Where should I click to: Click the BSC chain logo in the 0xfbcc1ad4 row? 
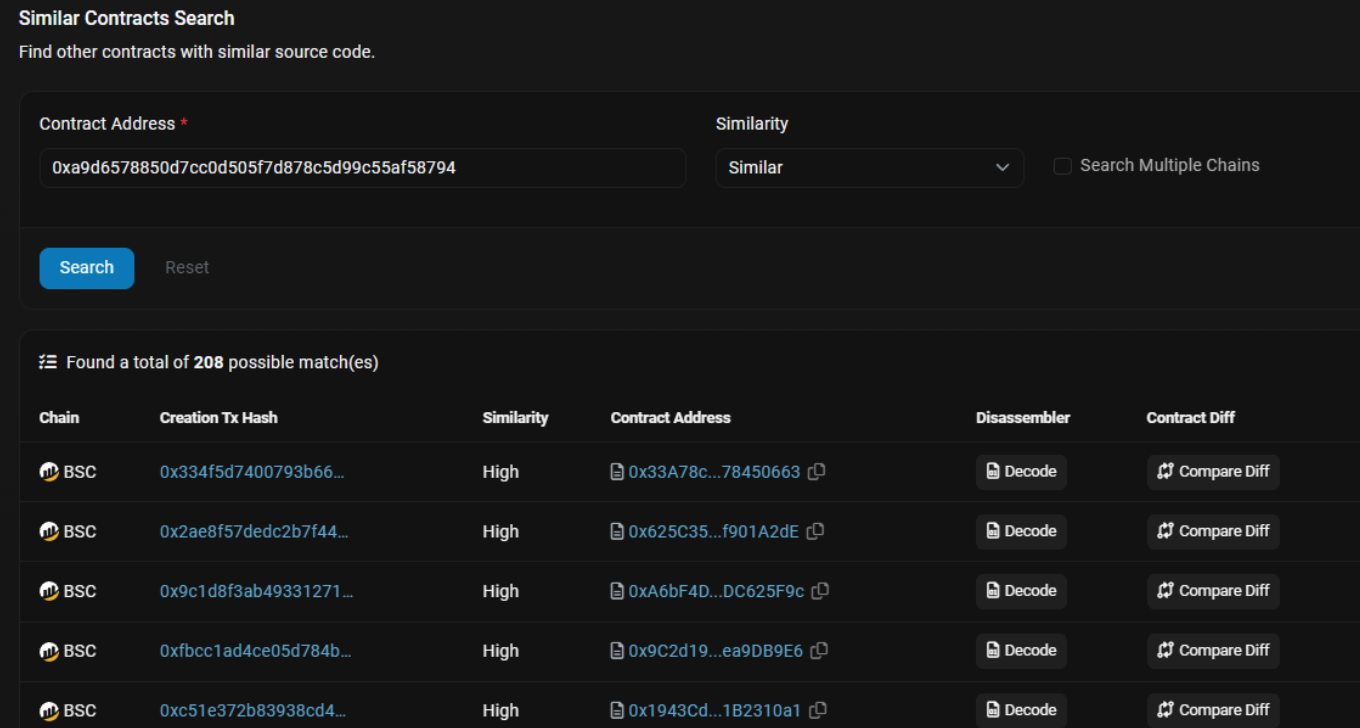pyautogui.click(x=49, y=651)
